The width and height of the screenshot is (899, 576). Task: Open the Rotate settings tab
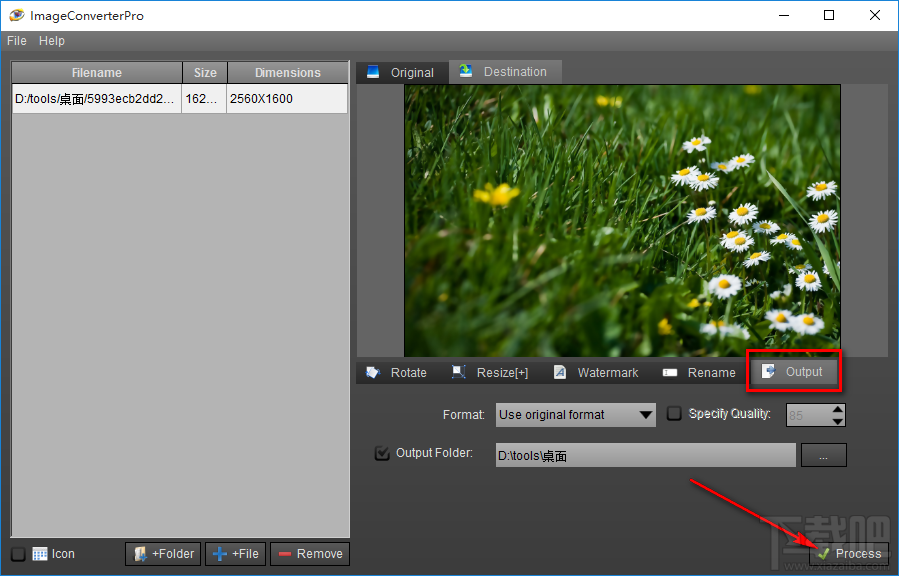tap(397, 373)
